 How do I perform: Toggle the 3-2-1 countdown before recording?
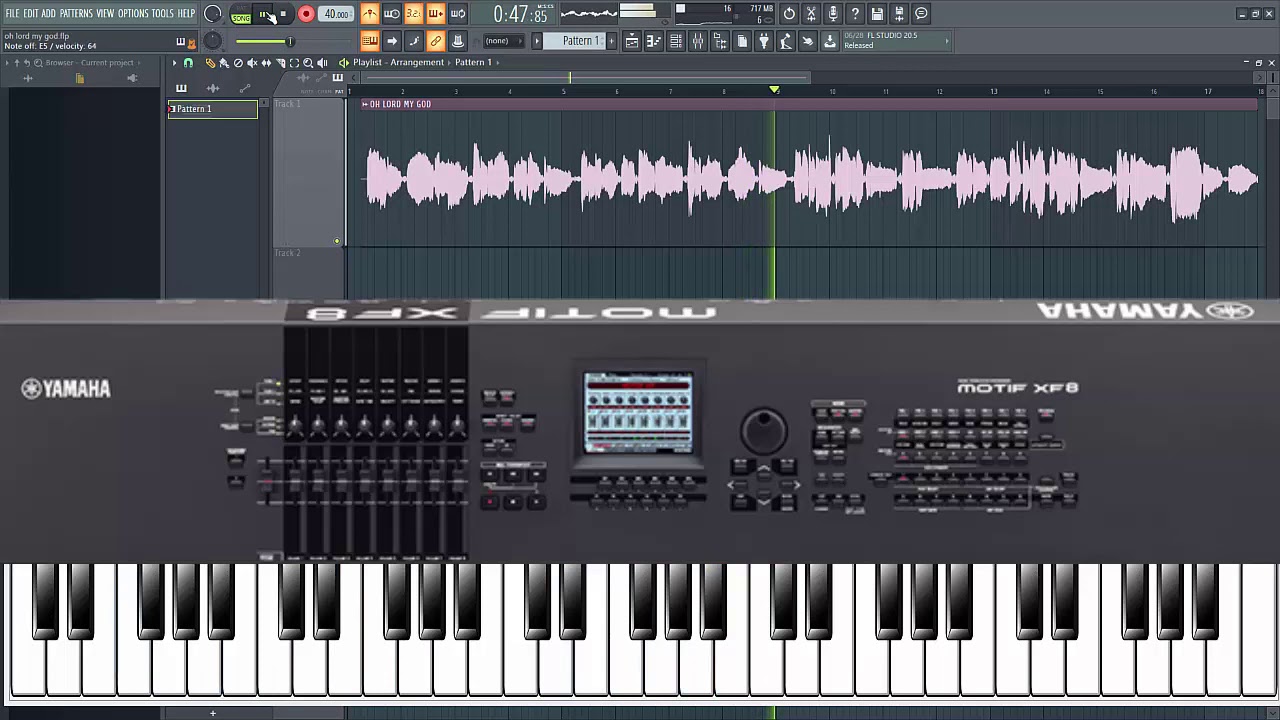[x=414, y=14]
